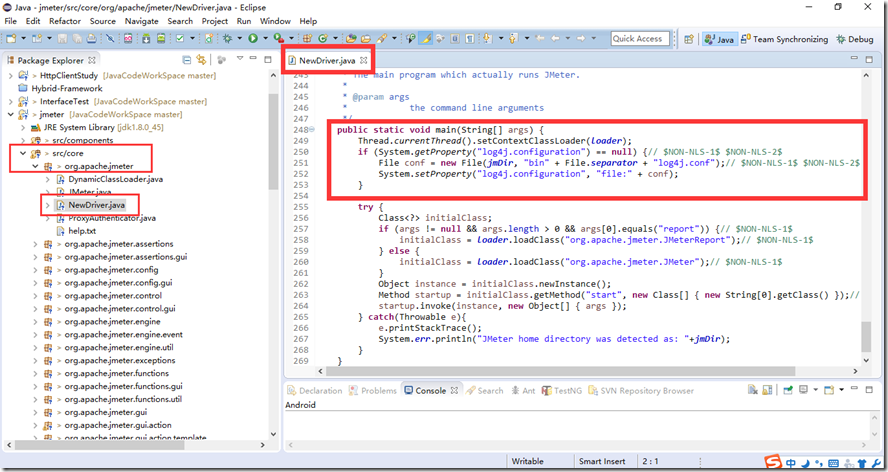Image resolution: width=888 pixels, height=472 pixels.
Task: Click the Open Perspective icon
Action: [689, 39]
